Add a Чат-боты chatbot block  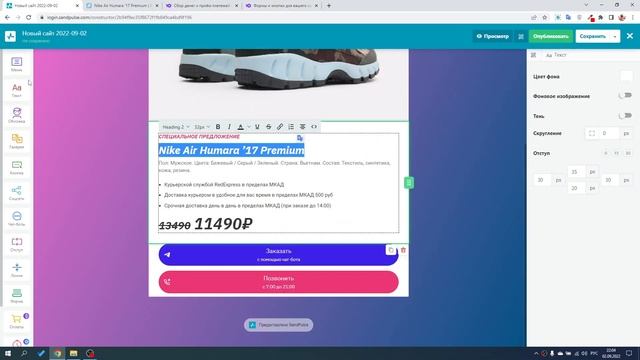tap(17, 219)
